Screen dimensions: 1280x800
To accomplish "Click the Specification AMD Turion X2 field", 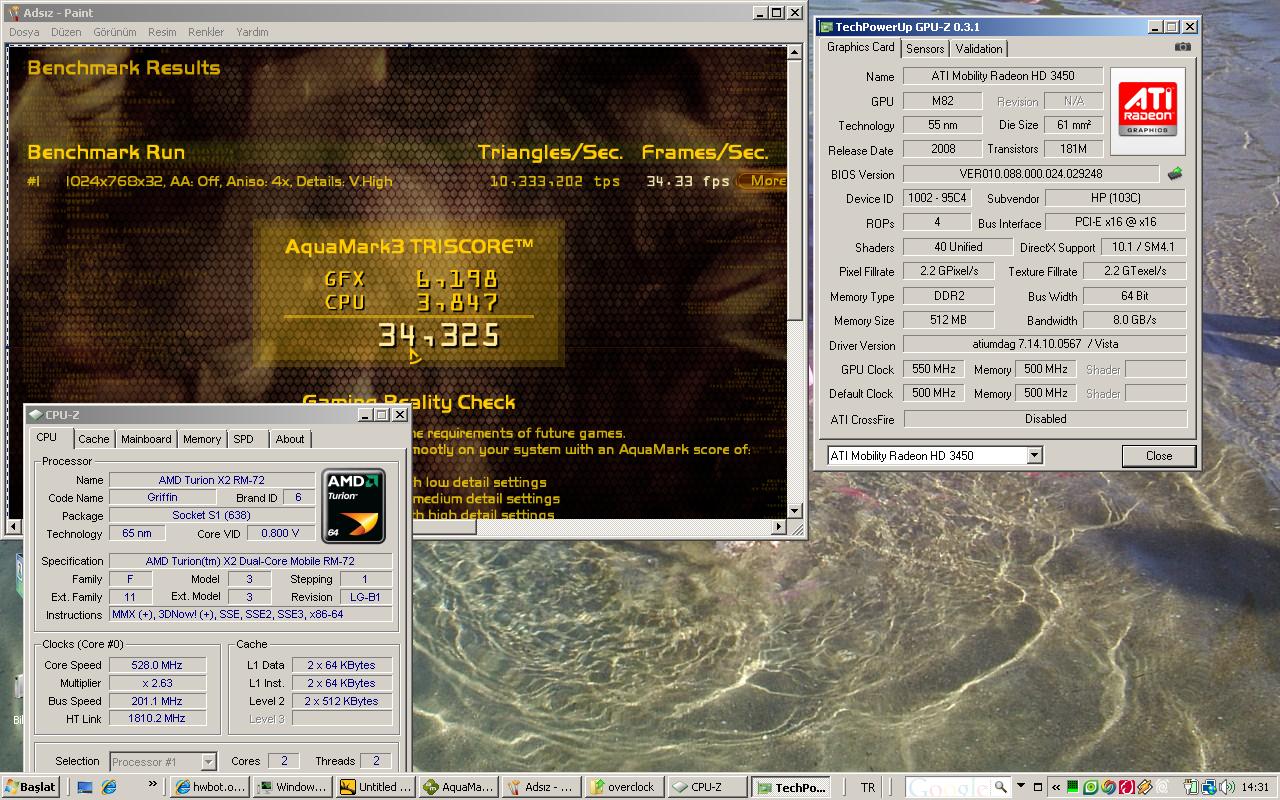I will click(x=250, y=561).
